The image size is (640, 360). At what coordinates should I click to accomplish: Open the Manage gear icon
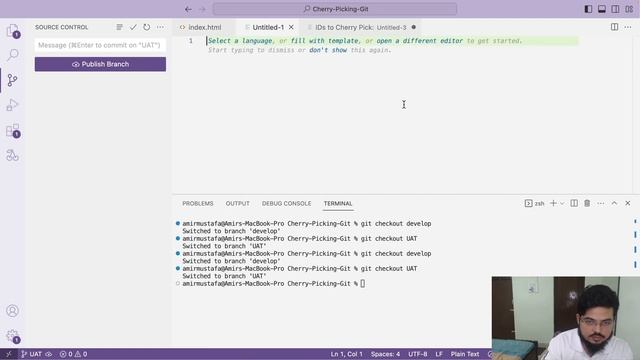click(x=13, y=336)
